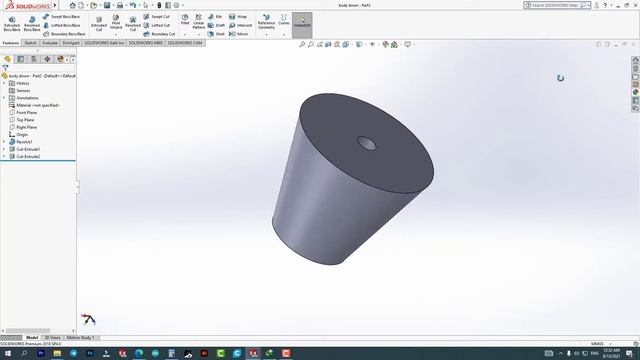This screenshot has height=360, width=640.
Task: Switch to the DisplayManager tab icon
Action: point(60,59)
